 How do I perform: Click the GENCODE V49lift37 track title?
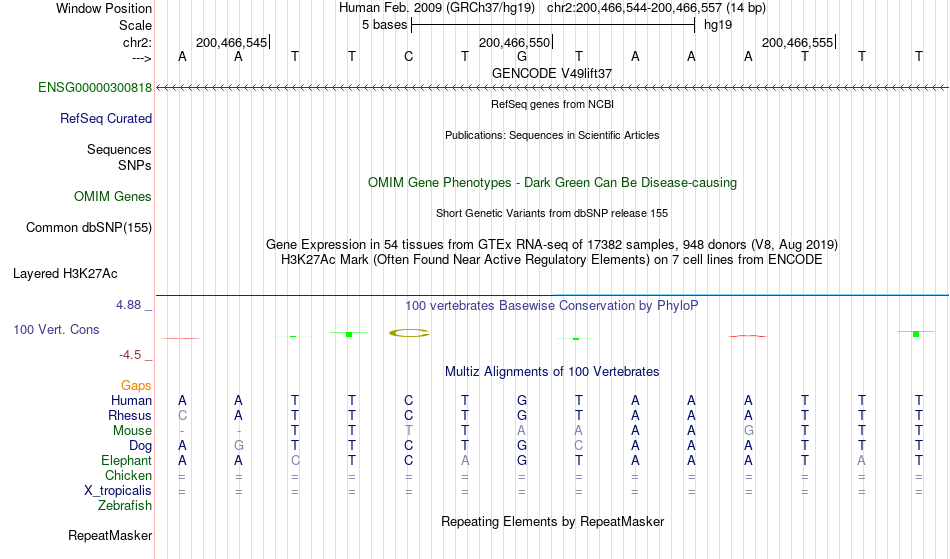coord(552,73)
